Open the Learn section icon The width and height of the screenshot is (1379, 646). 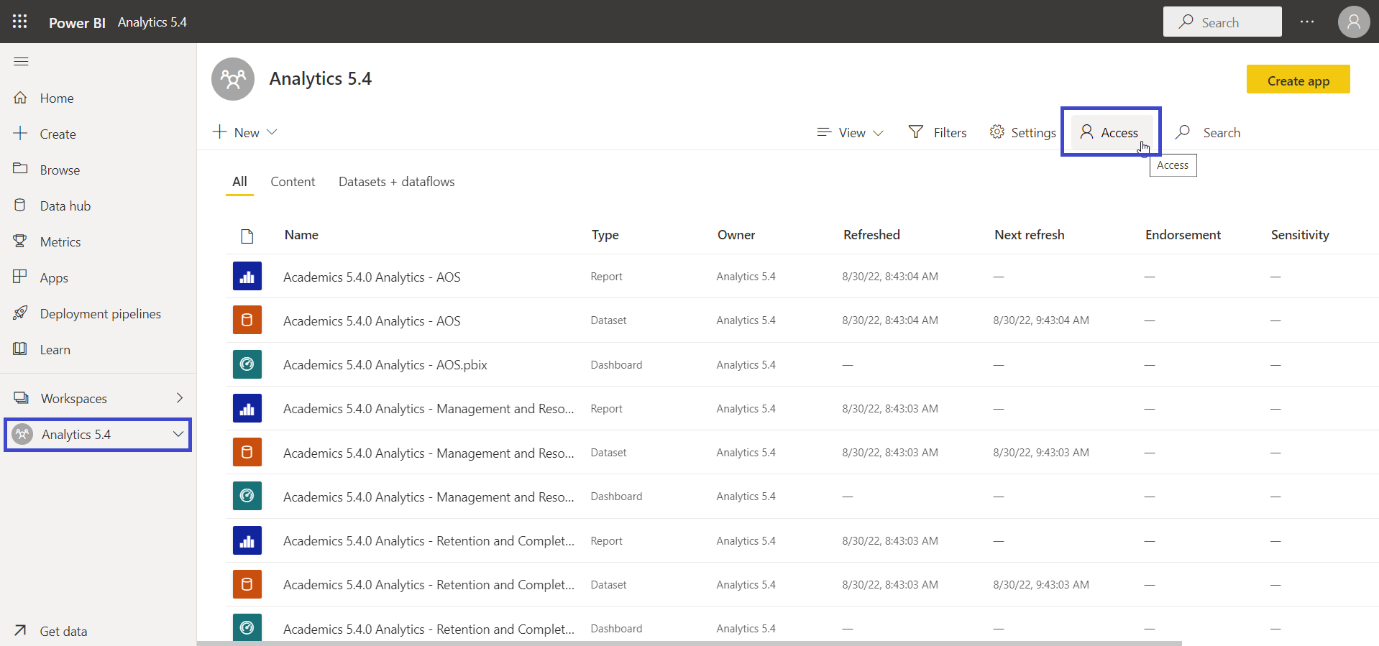click(x=55, y=349)
